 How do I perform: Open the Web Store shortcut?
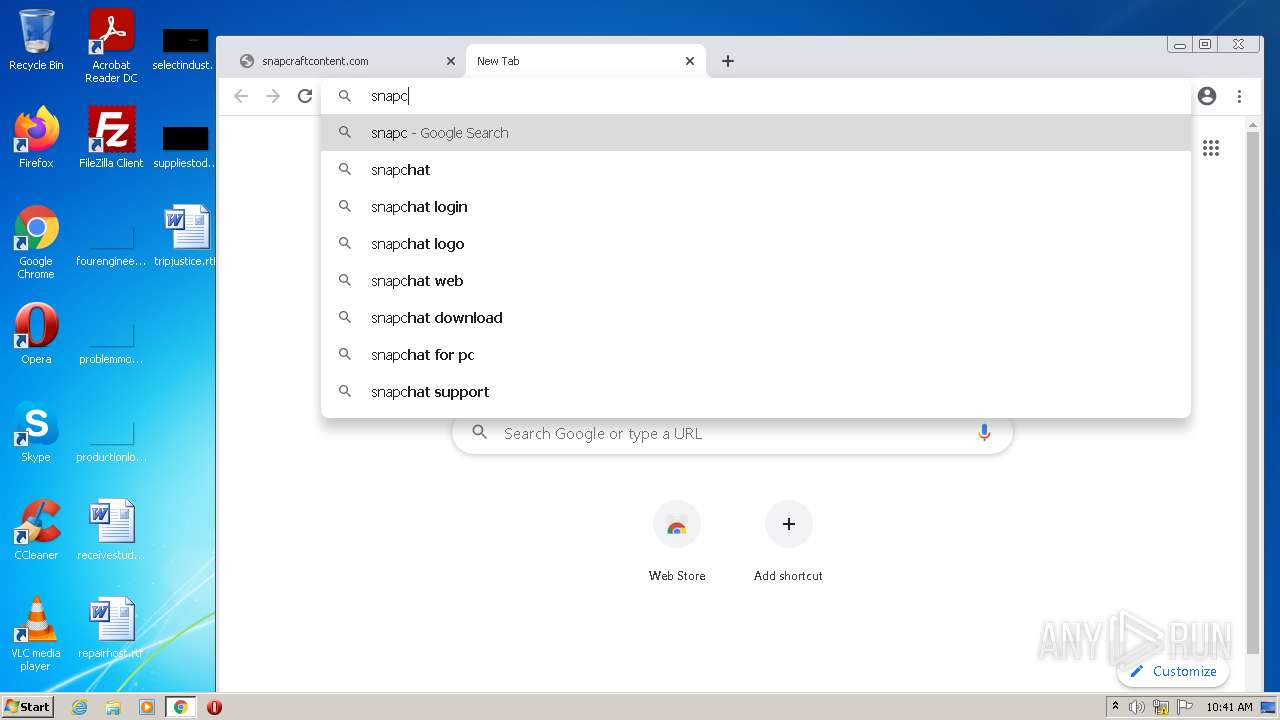click(677, 542)
